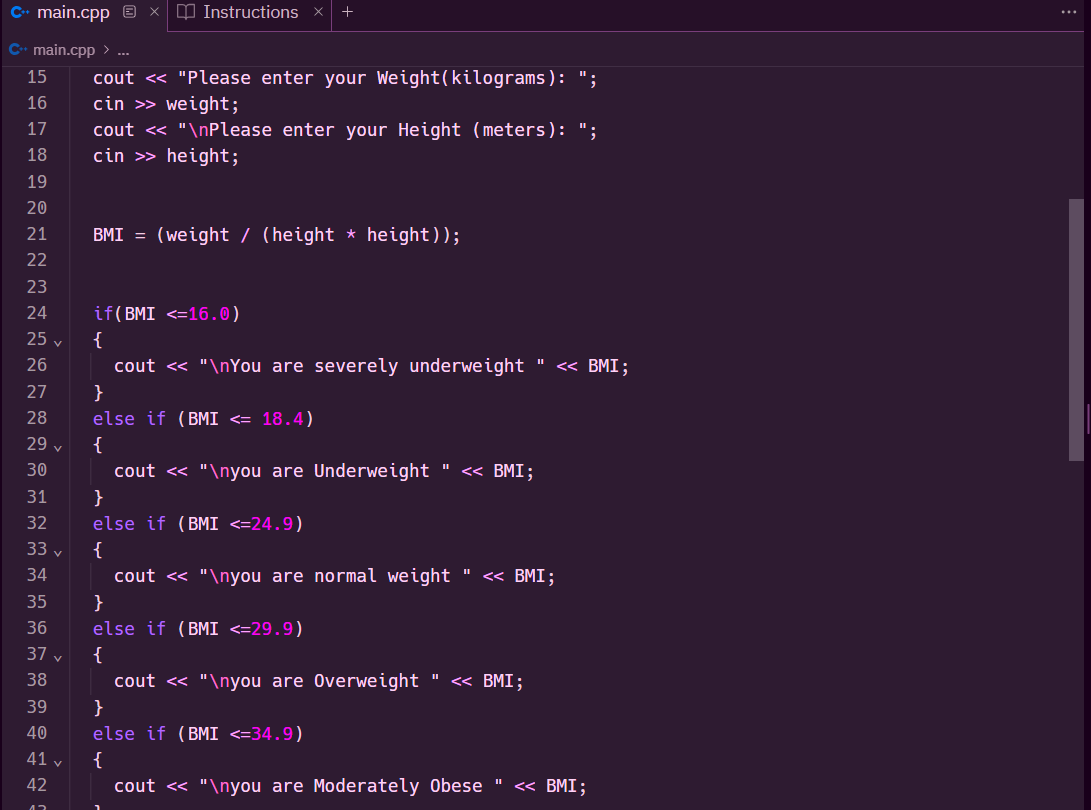Click the breadcrumb ellipsis segment

click(x=123, y=51)
